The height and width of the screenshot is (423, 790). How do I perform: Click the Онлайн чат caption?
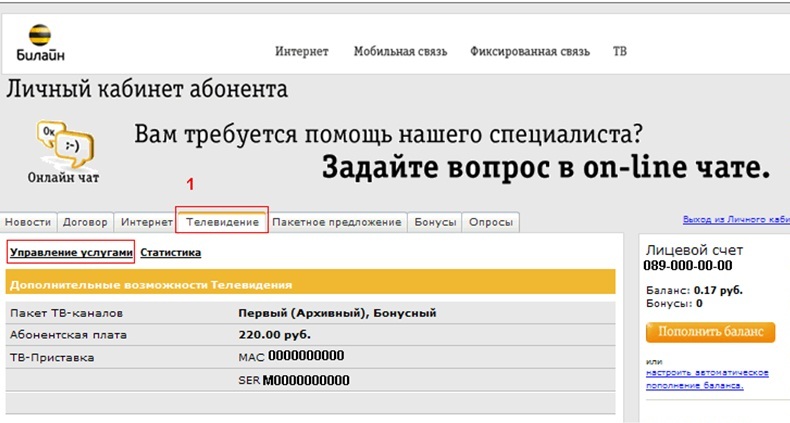coord(63,177)
